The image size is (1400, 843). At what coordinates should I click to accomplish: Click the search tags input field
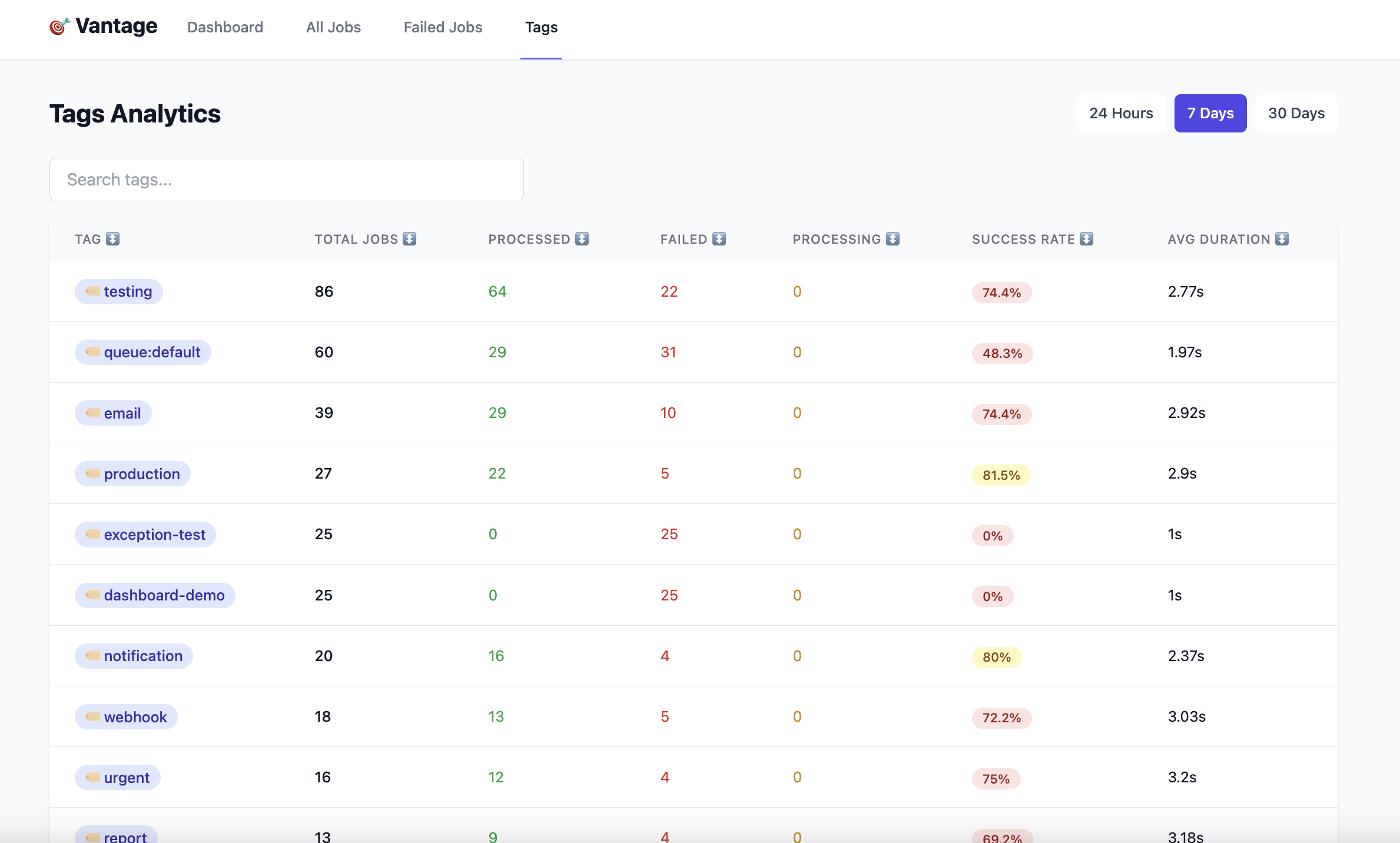pos(286,180)
